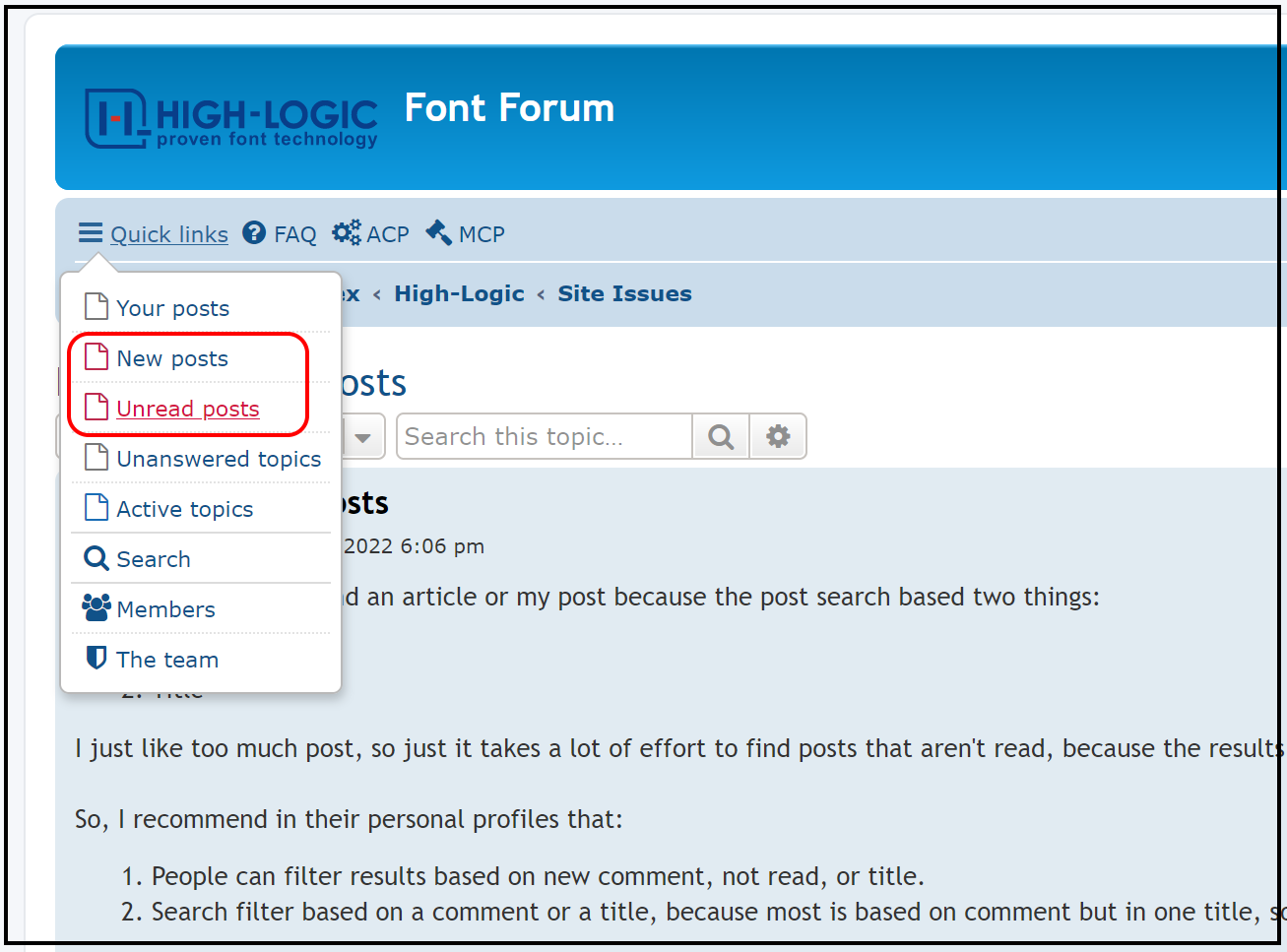Select New posts from Quick links
The height and width of the screenshot is (952, 1287).
pos(172,358)
